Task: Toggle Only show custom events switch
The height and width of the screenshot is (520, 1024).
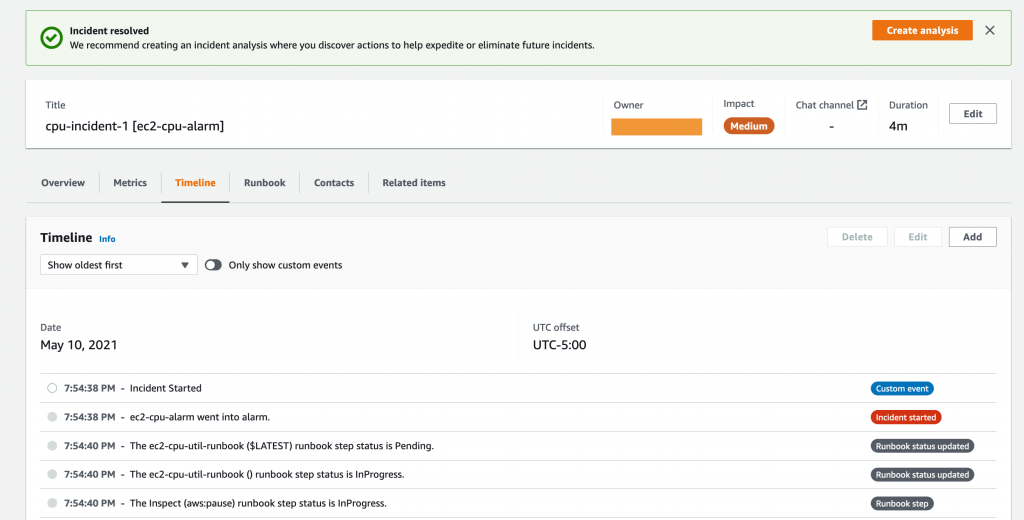Action: tap(213, 265)
